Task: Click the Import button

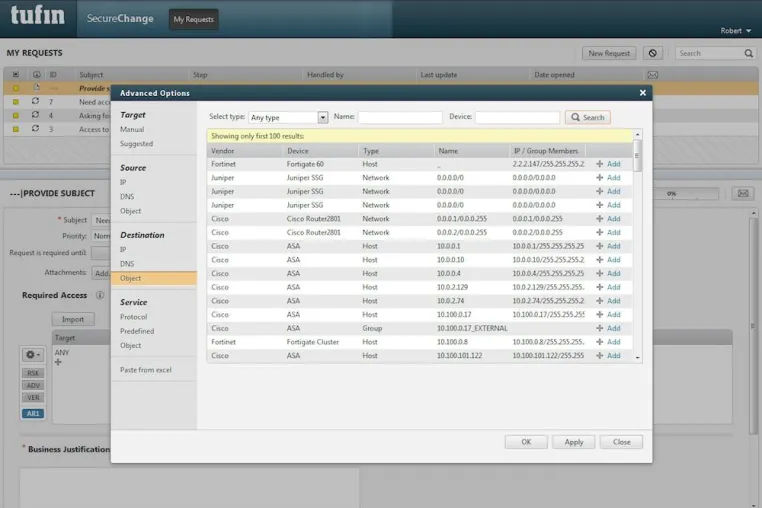Action: point(73,319)
